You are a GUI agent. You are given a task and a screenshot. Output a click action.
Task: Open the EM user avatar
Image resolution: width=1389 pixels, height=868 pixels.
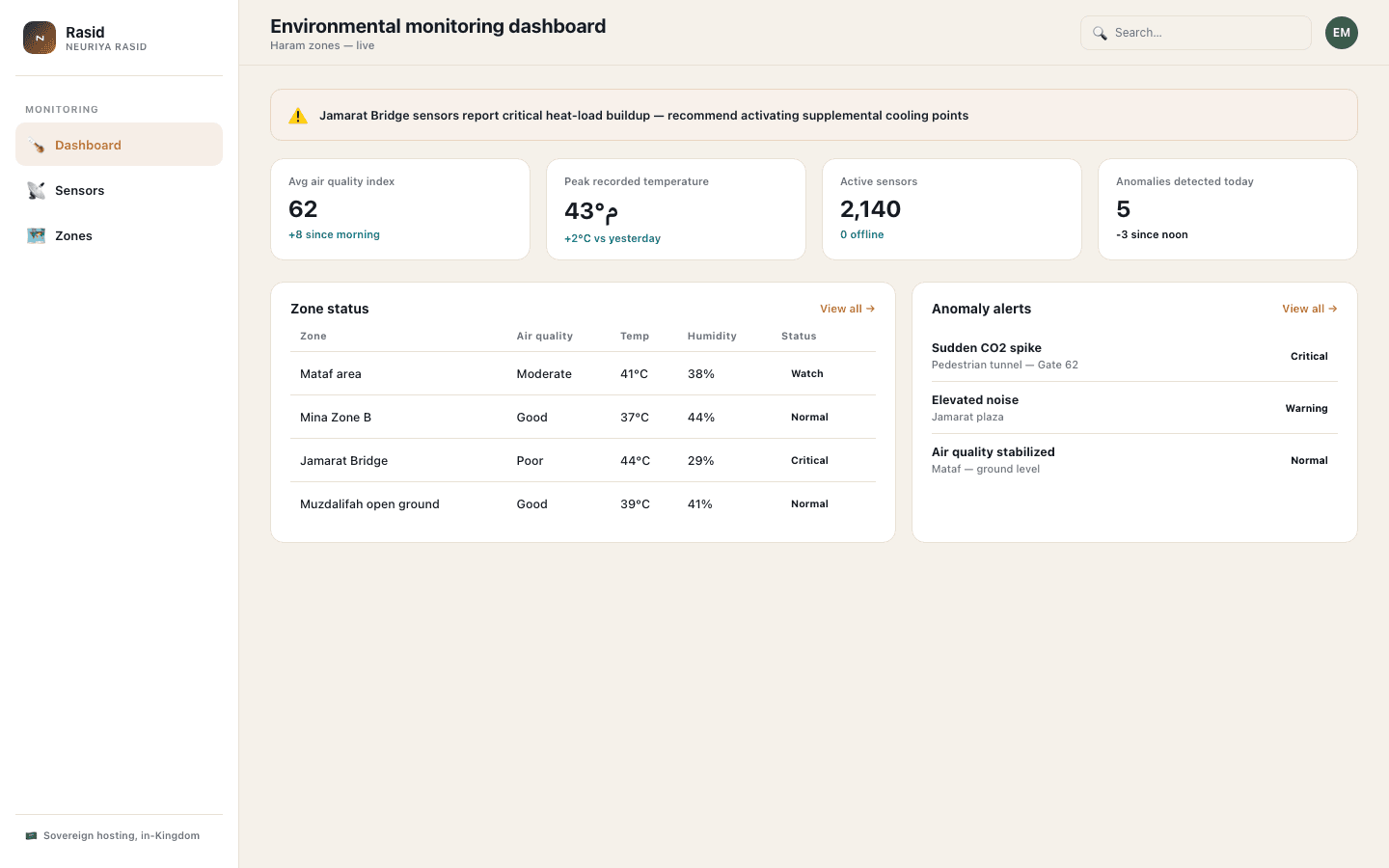tap(1342, 33)
